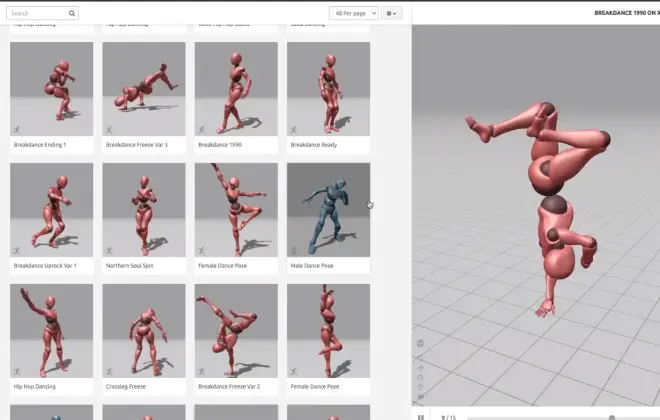The image size is (660, 420).
Task: Select the zoom magnifier tool in viewer
Action: point(420,377)
